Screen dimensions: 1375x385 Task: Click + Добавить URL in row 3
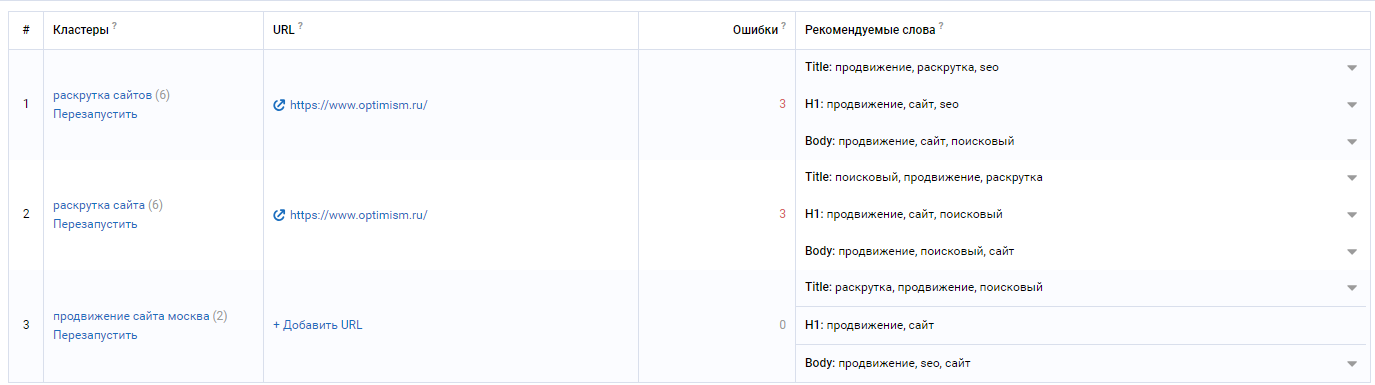coord(318,325)
